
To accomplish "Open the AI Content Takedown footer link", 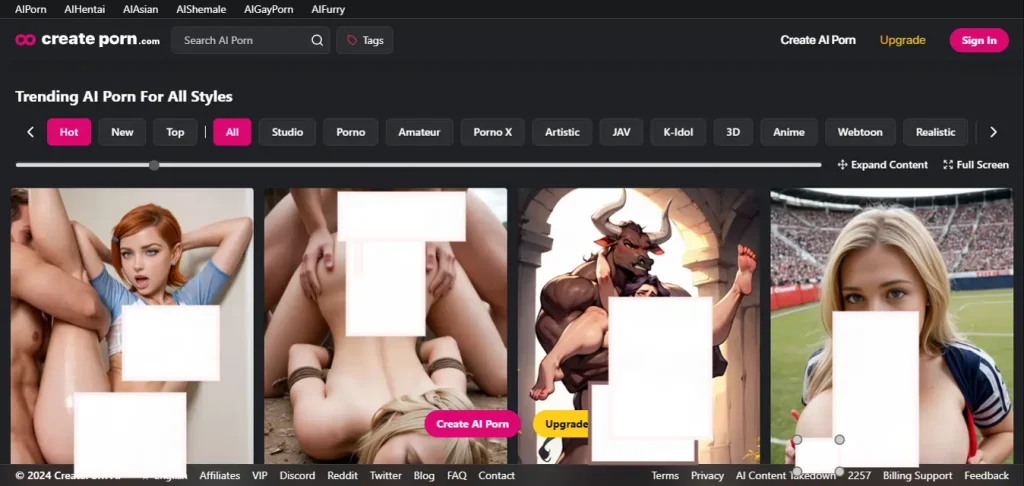I will click(x=786, y=476).
